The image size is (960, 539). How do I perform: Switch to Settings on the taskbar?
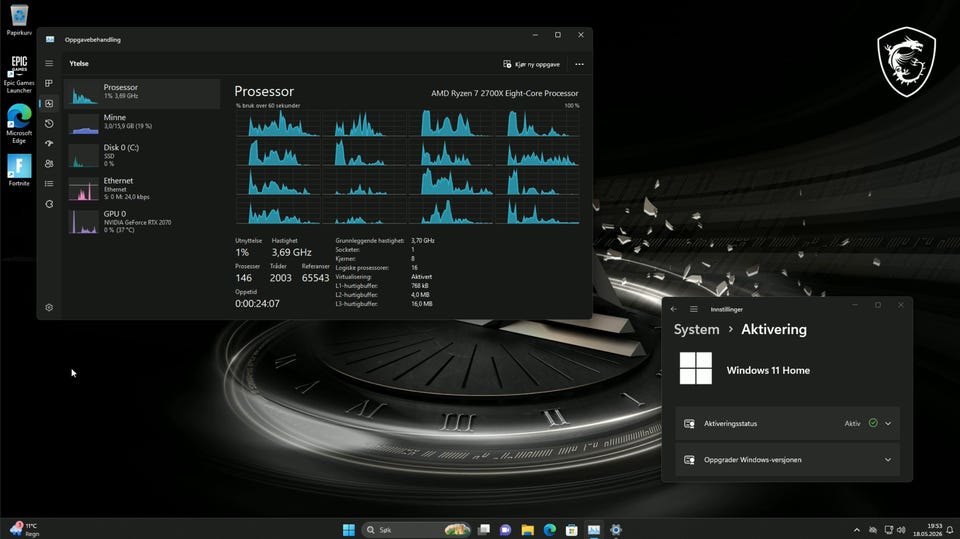pyautogui.click(x=616, y=530)
